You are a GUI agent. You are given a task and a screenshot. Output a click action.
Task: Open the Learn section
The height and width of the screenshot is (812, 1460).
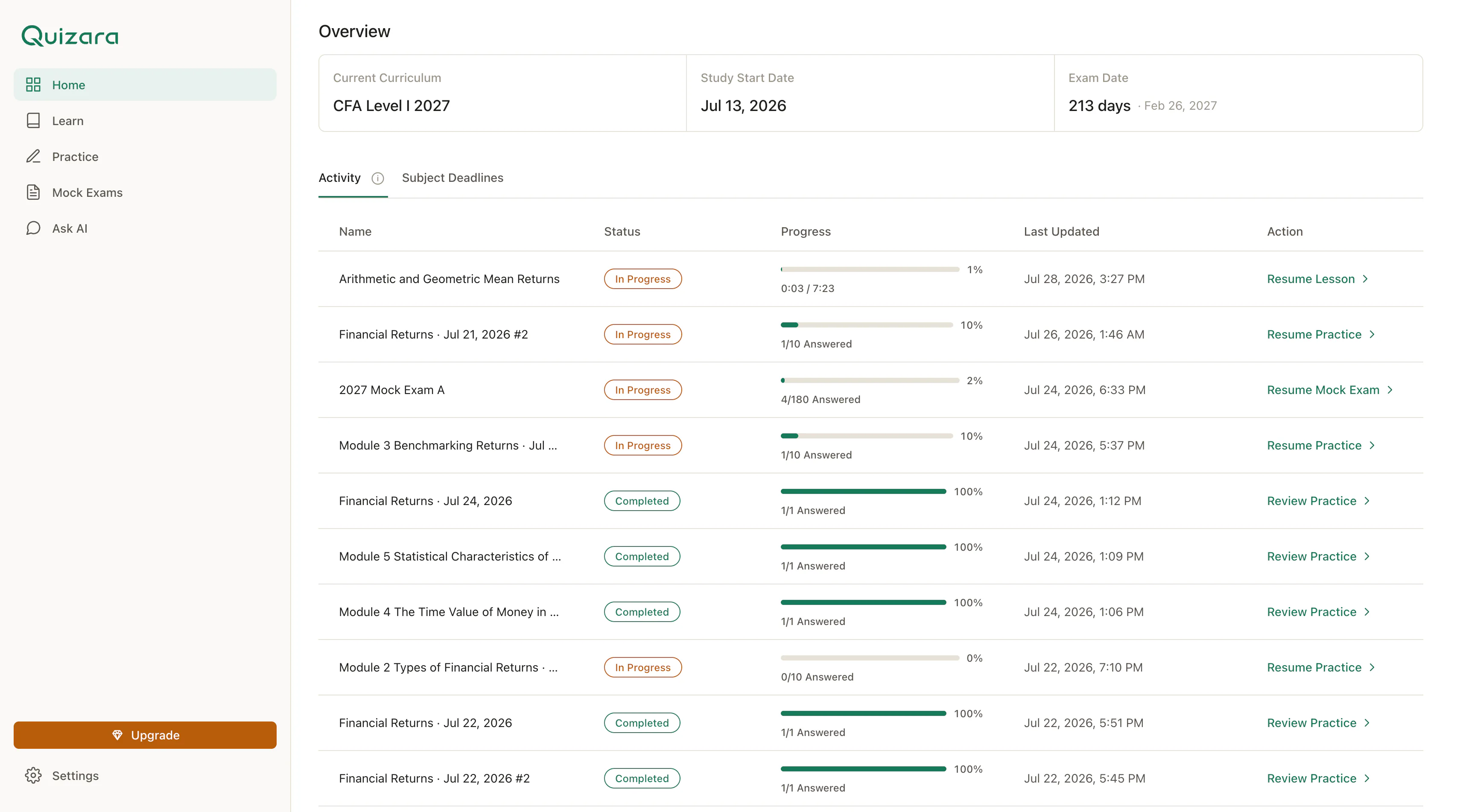pyautogui.click(x=145, y=121)
